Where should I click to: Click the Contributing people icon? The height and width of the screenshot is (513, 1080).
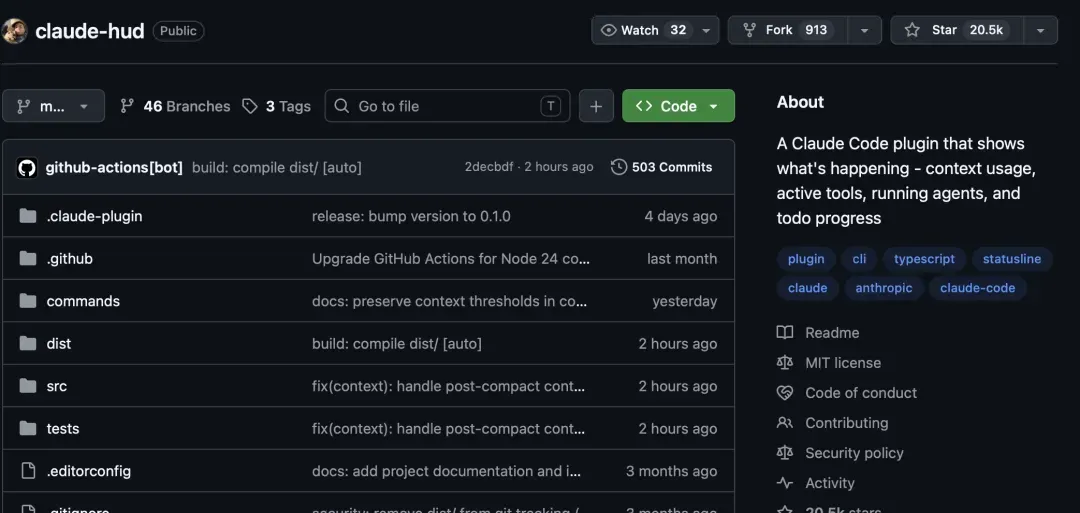(x=785, y=423)
